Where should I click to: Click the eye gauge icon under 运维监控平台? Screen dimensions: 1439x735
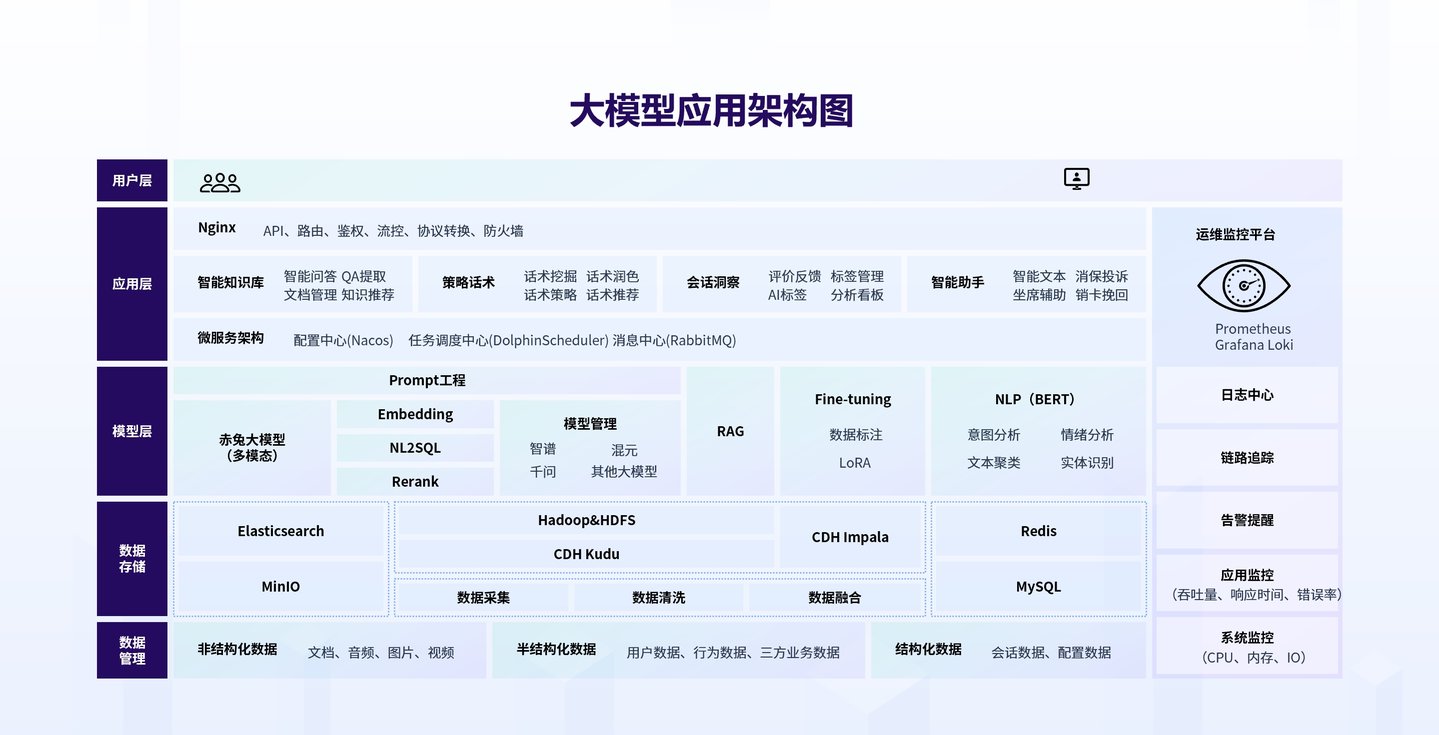[1243, 285]
